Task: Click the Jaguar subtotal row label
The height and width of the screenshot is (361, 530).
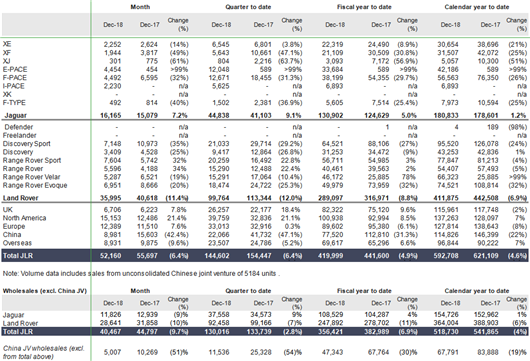Action: point(16,116)
